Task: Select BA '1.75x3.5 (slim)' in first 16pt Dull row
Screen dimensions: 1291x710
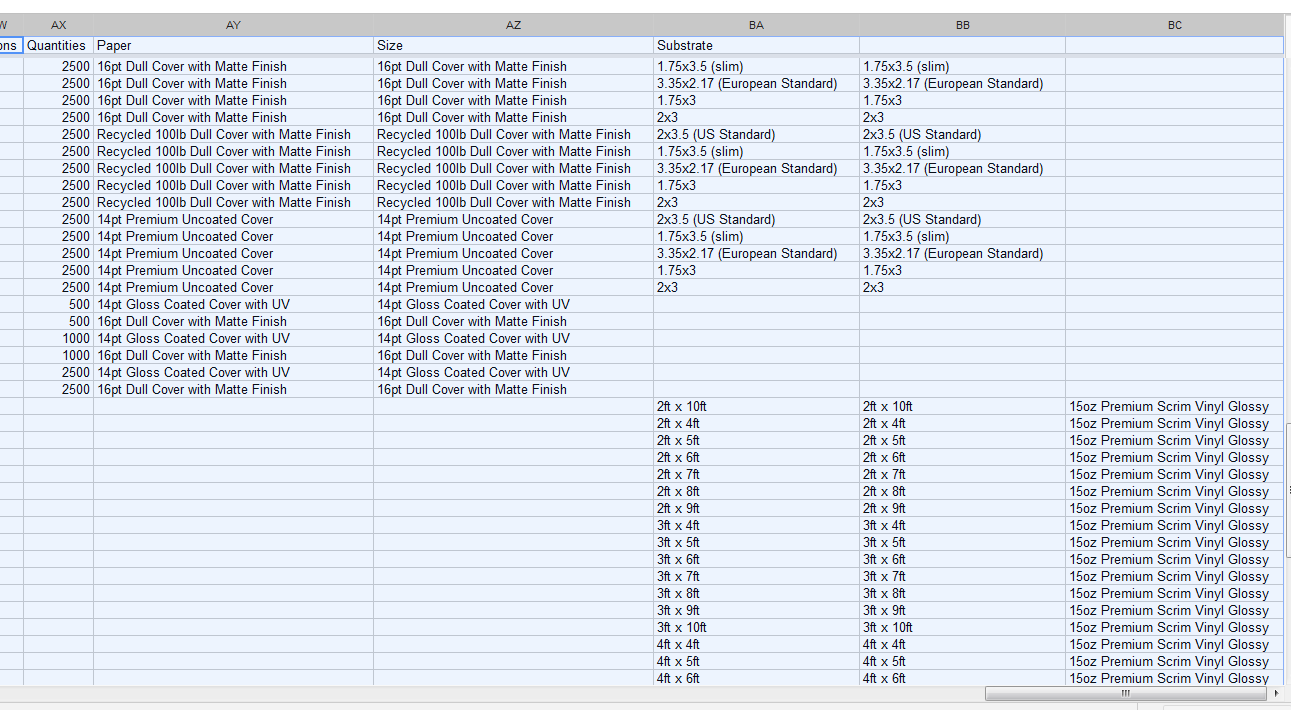Action: pyautogui.click(x=756, y=66)
